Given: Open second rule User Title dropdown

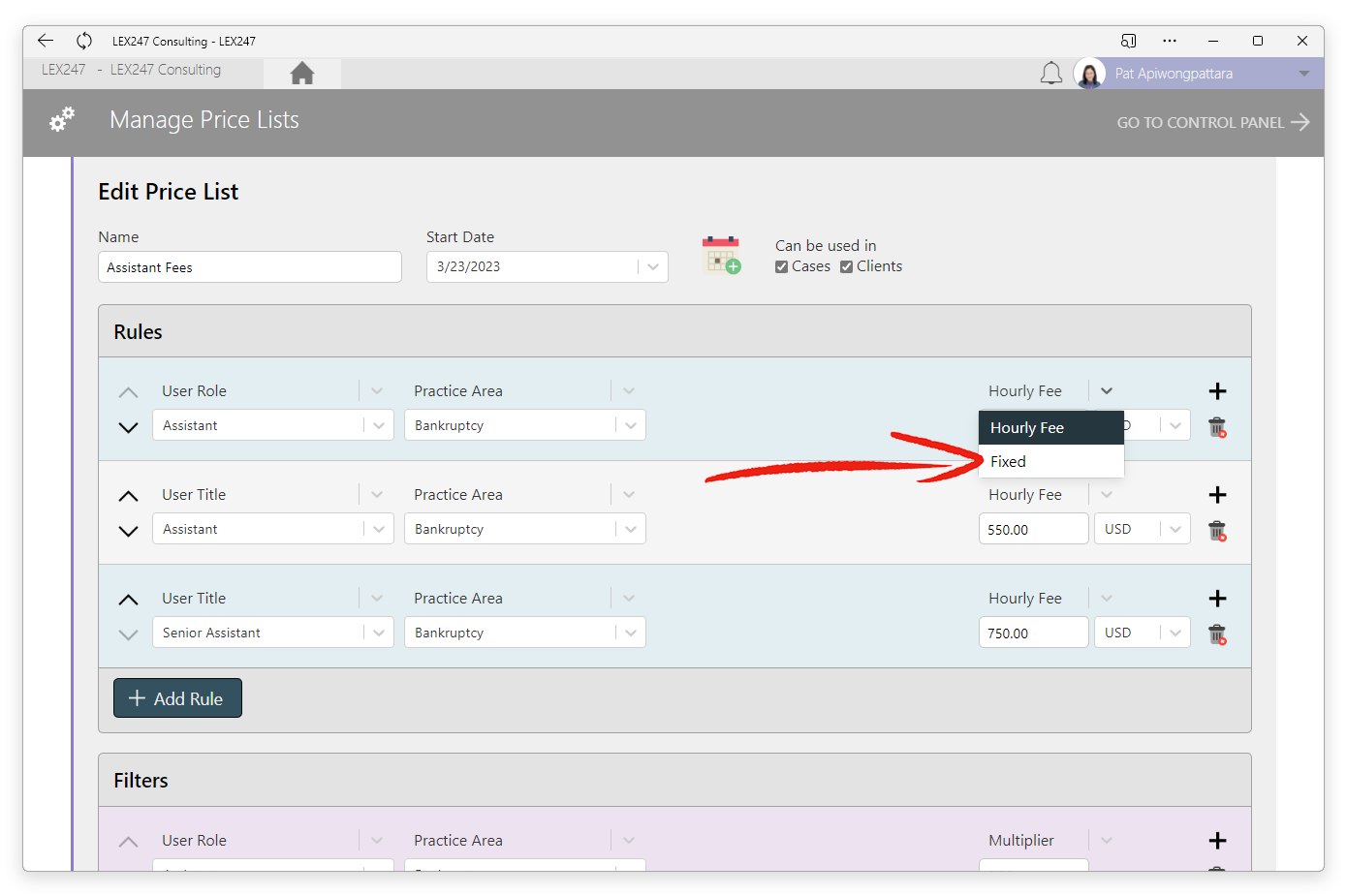Looking at the screenshot, I should click(x=377, y=495).
